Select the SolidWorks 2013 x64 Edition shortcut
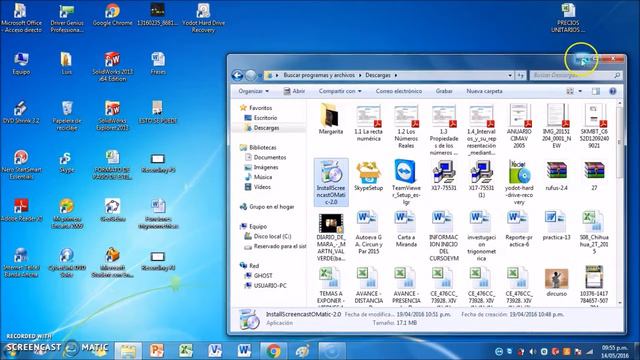This screenshot has height=360, width=640. 112,66
